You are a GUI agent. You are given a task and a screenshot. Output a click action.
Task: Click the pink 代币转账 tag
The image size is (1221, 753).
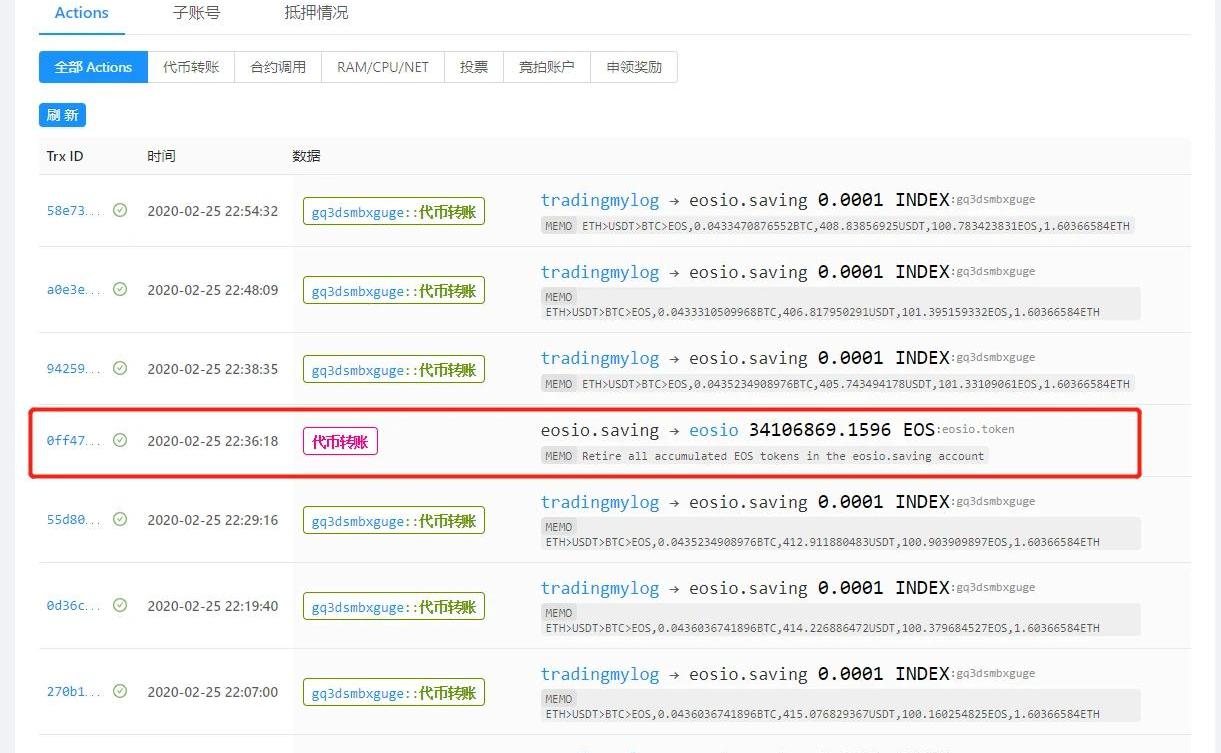[340, 441]
